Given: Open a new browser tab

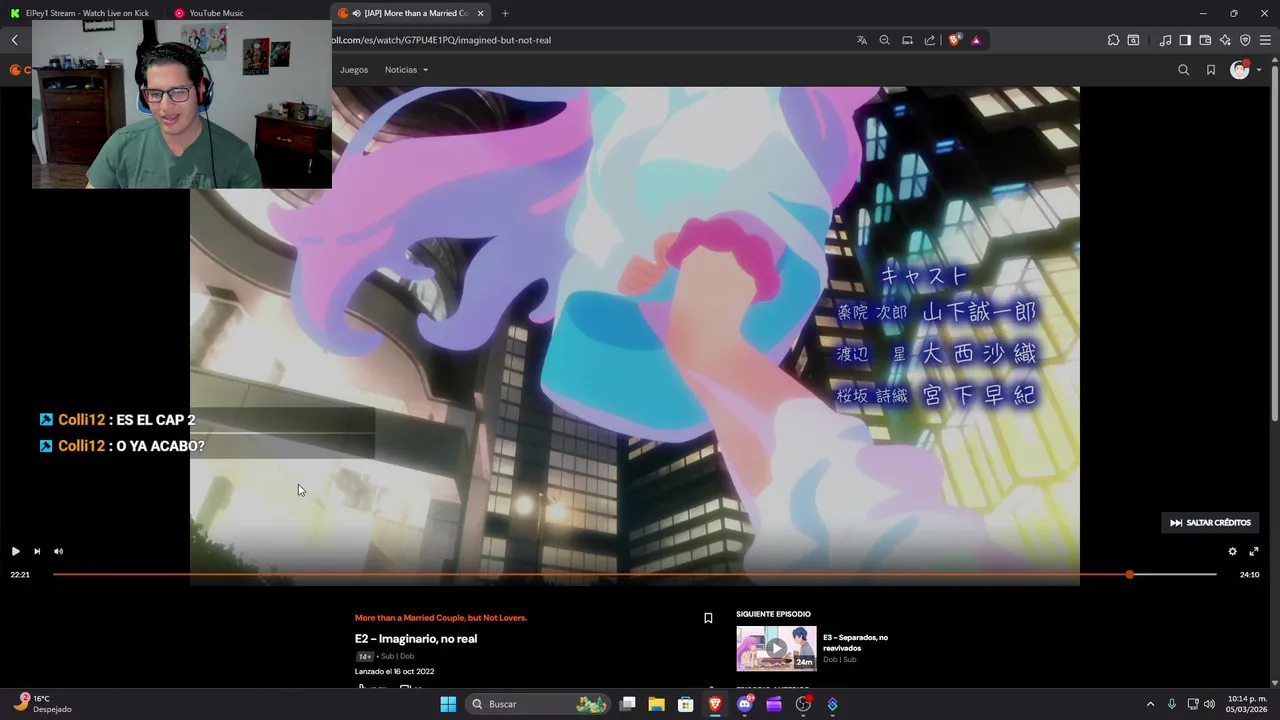Looking at the screenshot, I should click(505, 13).
